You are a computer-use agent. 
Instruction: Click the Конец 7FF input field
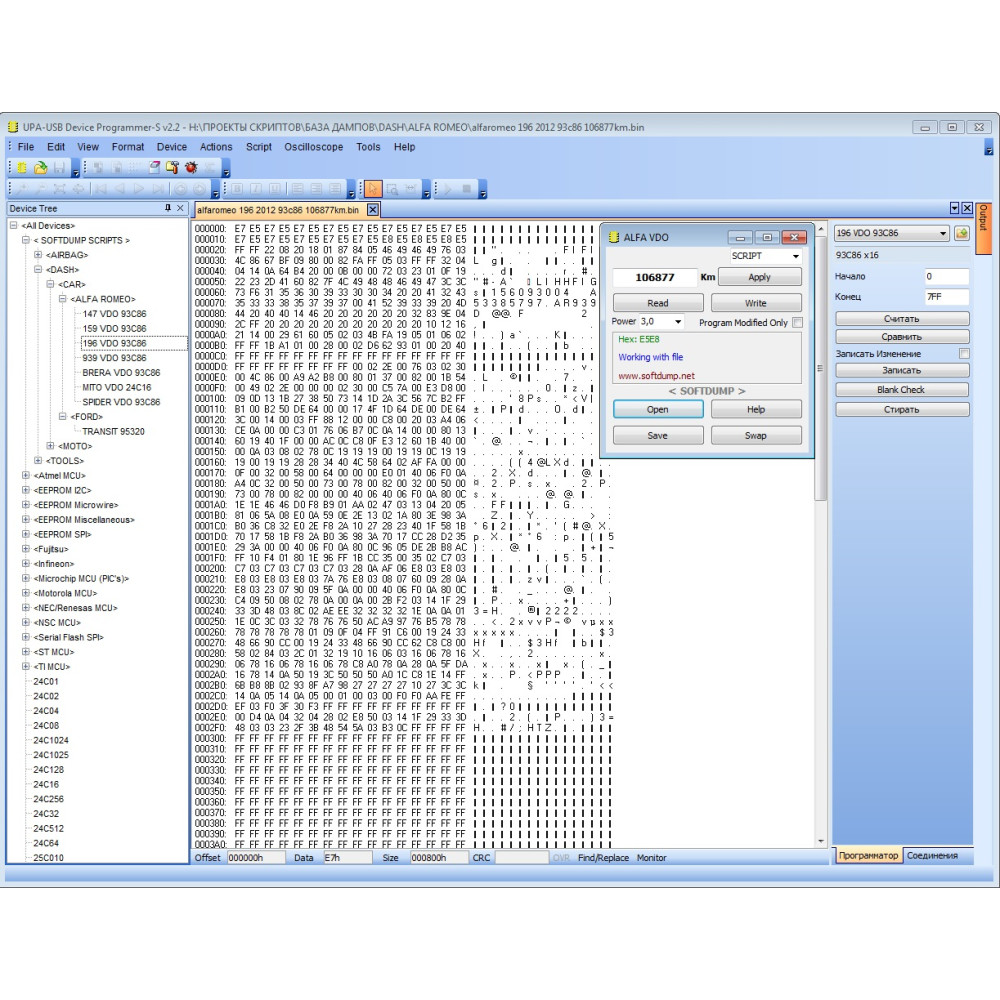pos(946,297)
